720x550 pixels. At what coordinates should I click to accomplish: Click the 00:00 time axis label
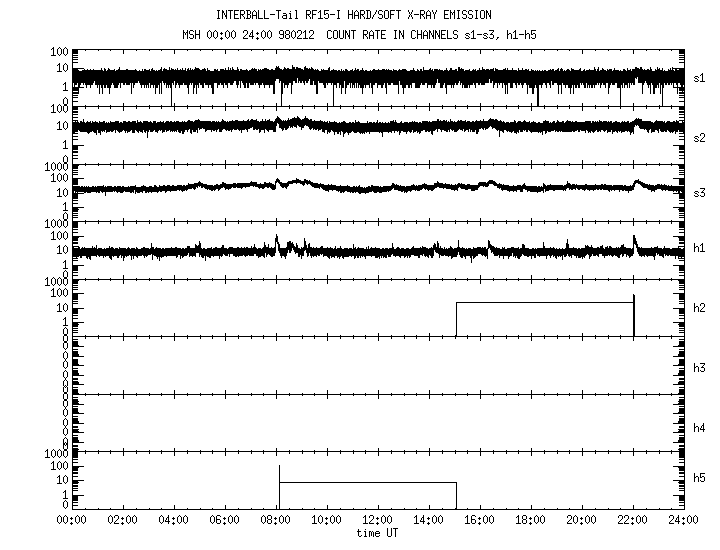click(x=71, y=520)
